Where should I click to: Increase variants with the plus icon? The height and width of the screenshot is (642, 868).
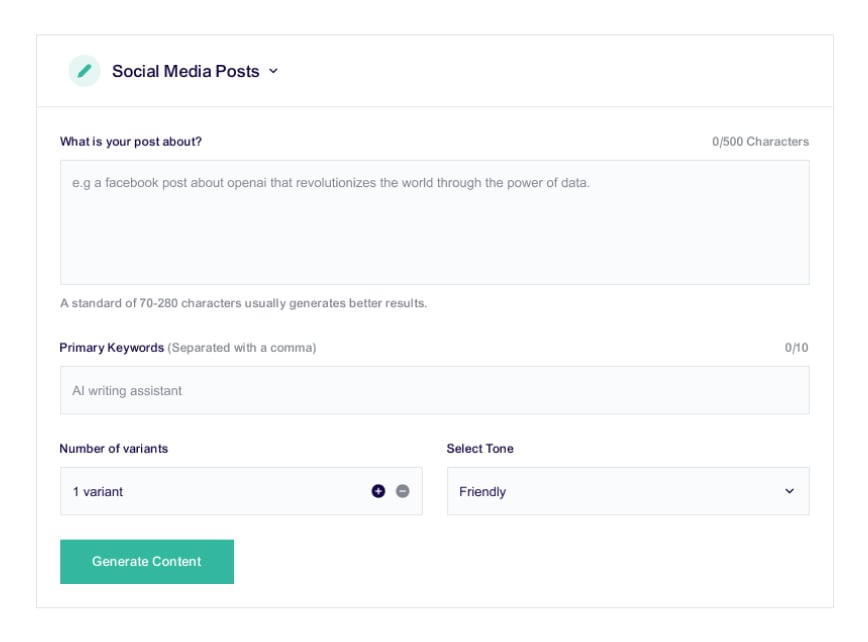(378, 491)
